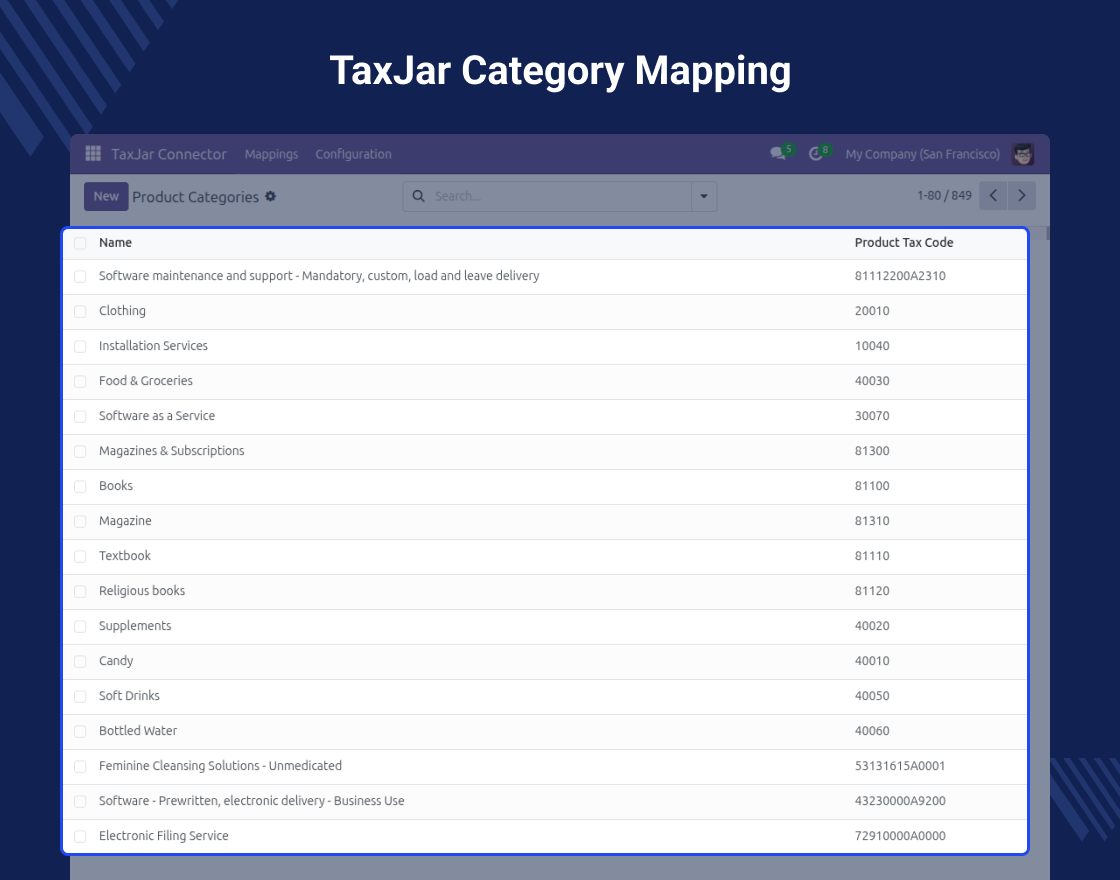Click the vertical scrollbar of the list

[x=1047, y=233]
